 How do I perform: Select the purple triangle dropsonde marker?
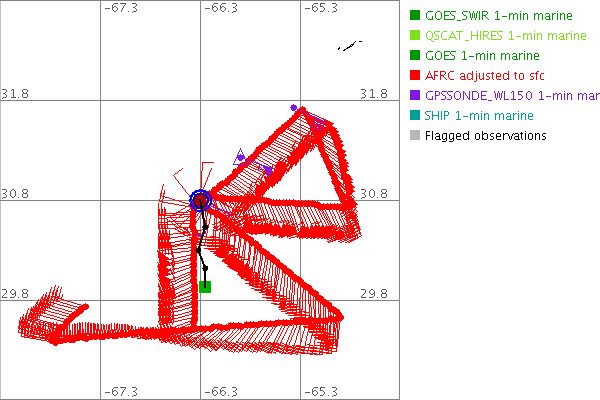click(x=240, y=157)
